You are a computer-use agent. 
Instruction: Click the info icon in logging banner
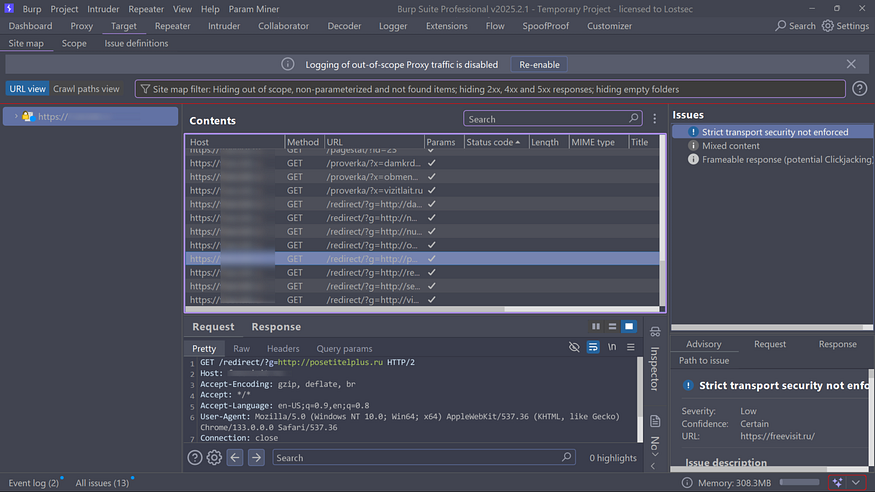(287, 64)
